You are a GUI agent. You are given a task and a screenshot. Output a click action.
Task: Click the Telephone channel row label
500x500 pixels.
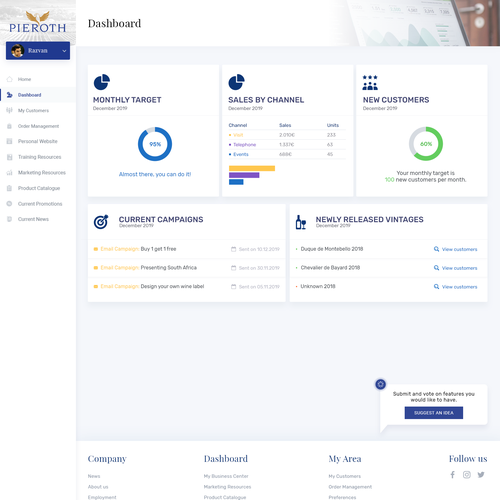pos(245,145)
